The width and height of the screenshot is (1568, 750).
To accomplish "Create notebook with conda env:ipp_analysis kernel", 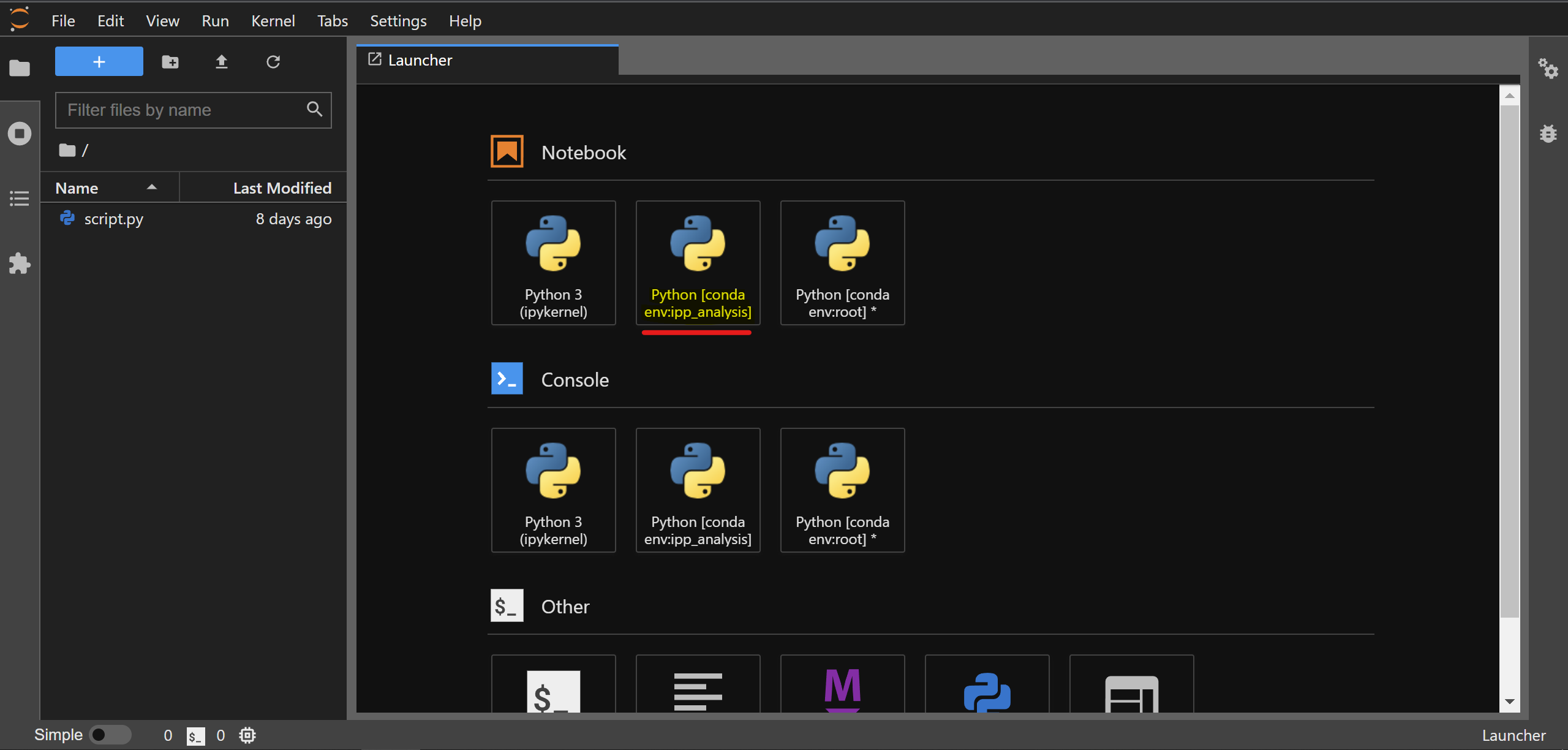I will [x=698, y=263].
